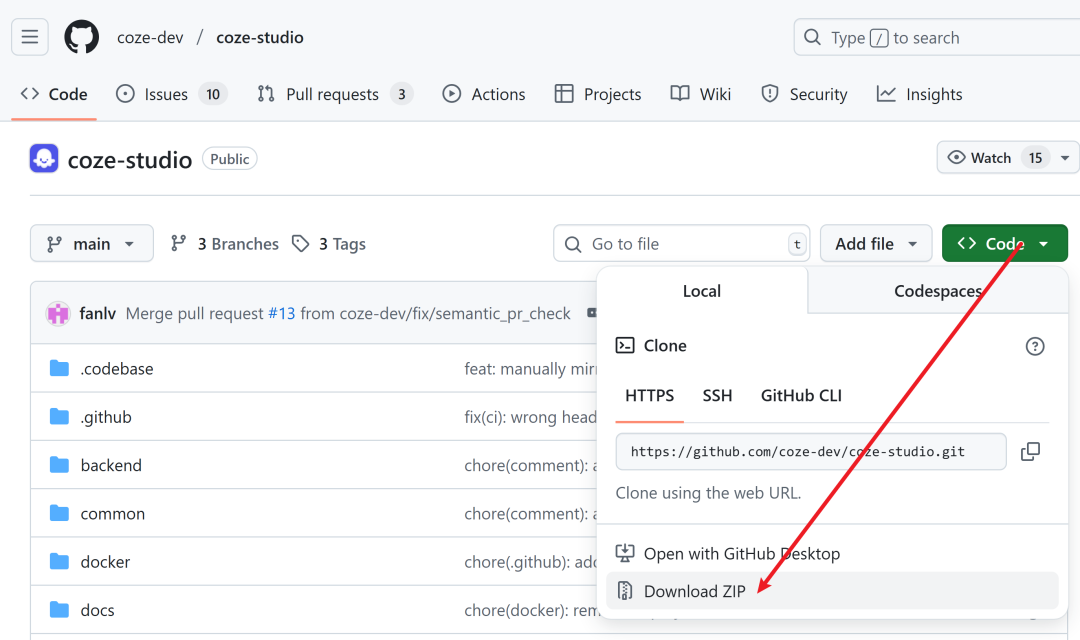Click the search magnifier icon in top bar
The width and height of the screenshot is (1080, 640).
[x=813, y=37]
